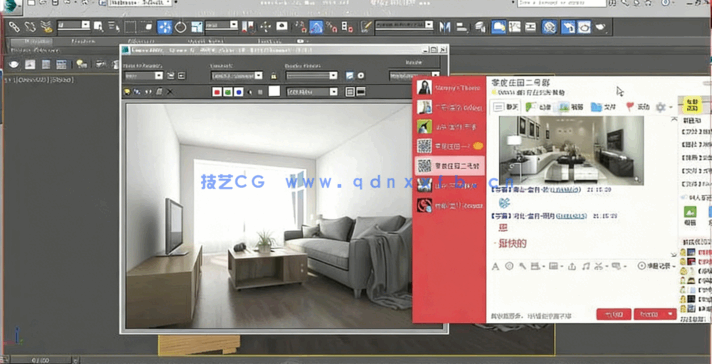Open 消息记录 message history

(657, 266)
